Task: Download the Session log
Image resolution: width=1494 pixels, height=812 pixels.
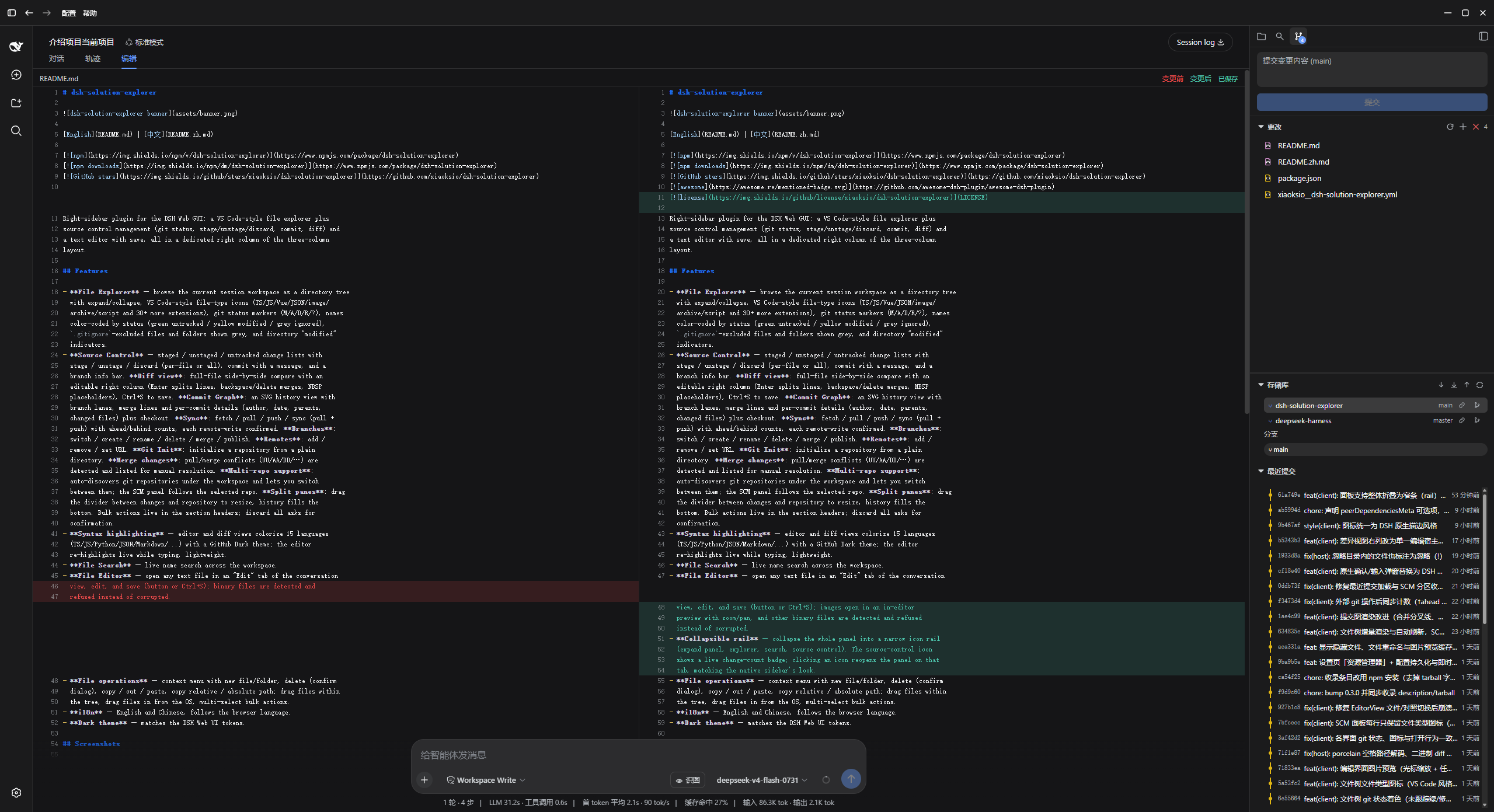Action: point(1200,42)
